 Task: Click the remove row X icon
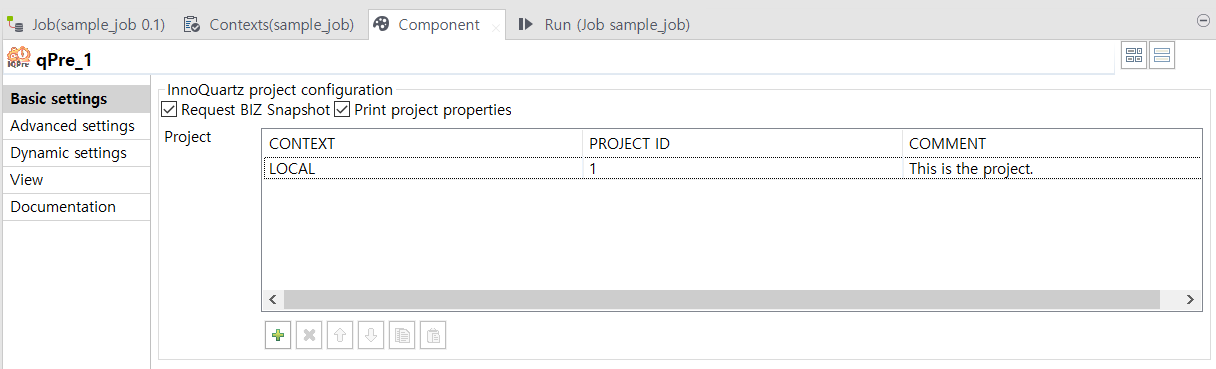click(x=309, y=336)
